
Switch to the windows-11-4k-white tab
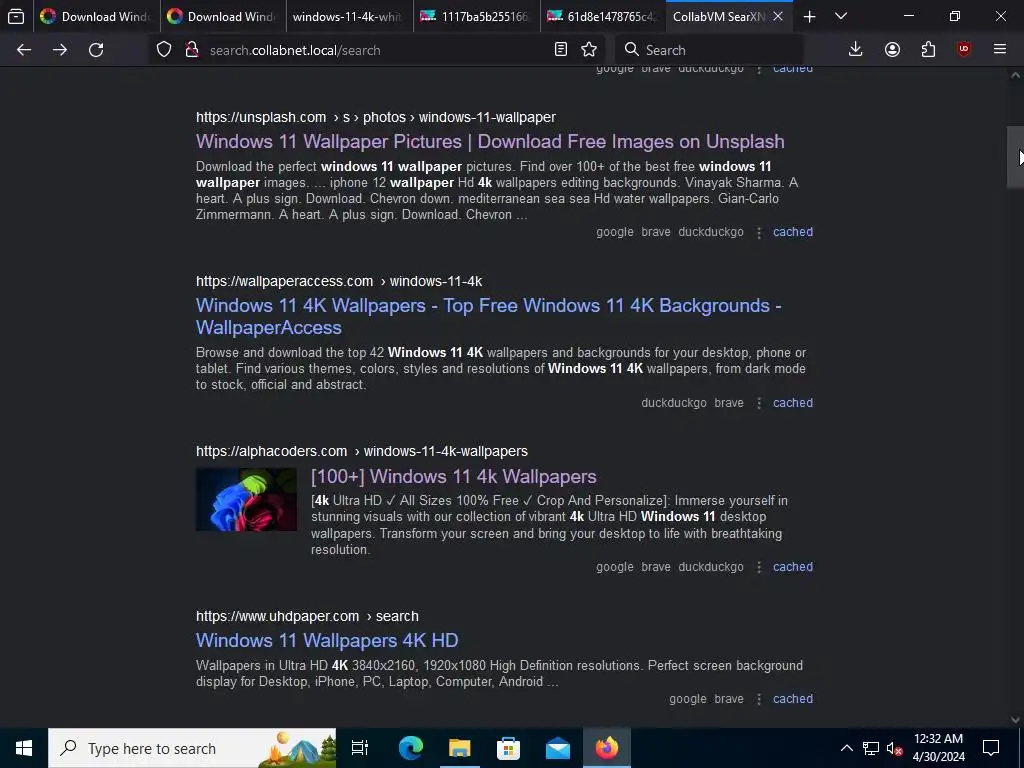pos(350,16)
